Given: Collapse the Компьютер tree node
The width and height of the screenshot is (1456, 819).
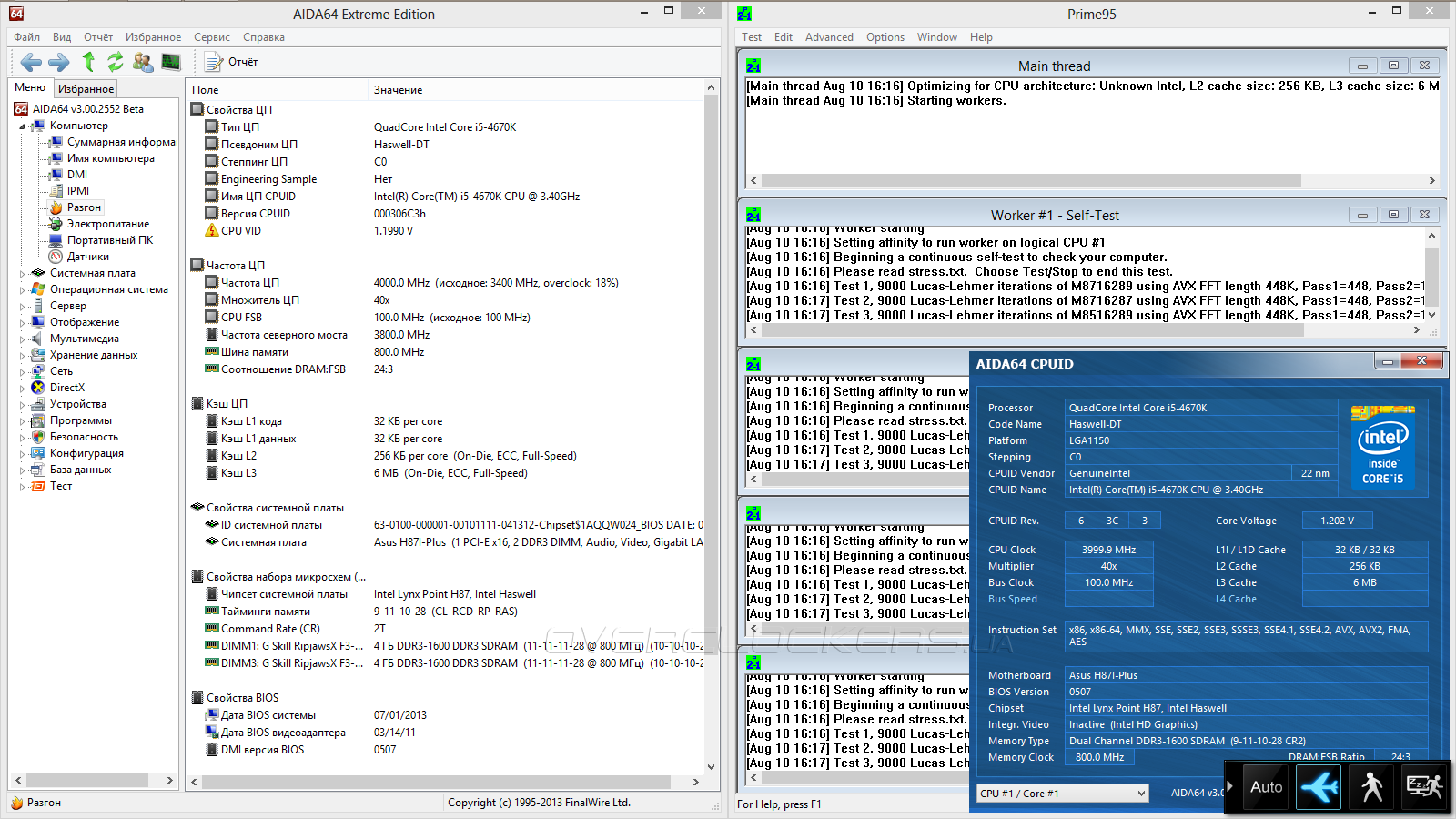Looking at the screenshot, I should [22, 126].
